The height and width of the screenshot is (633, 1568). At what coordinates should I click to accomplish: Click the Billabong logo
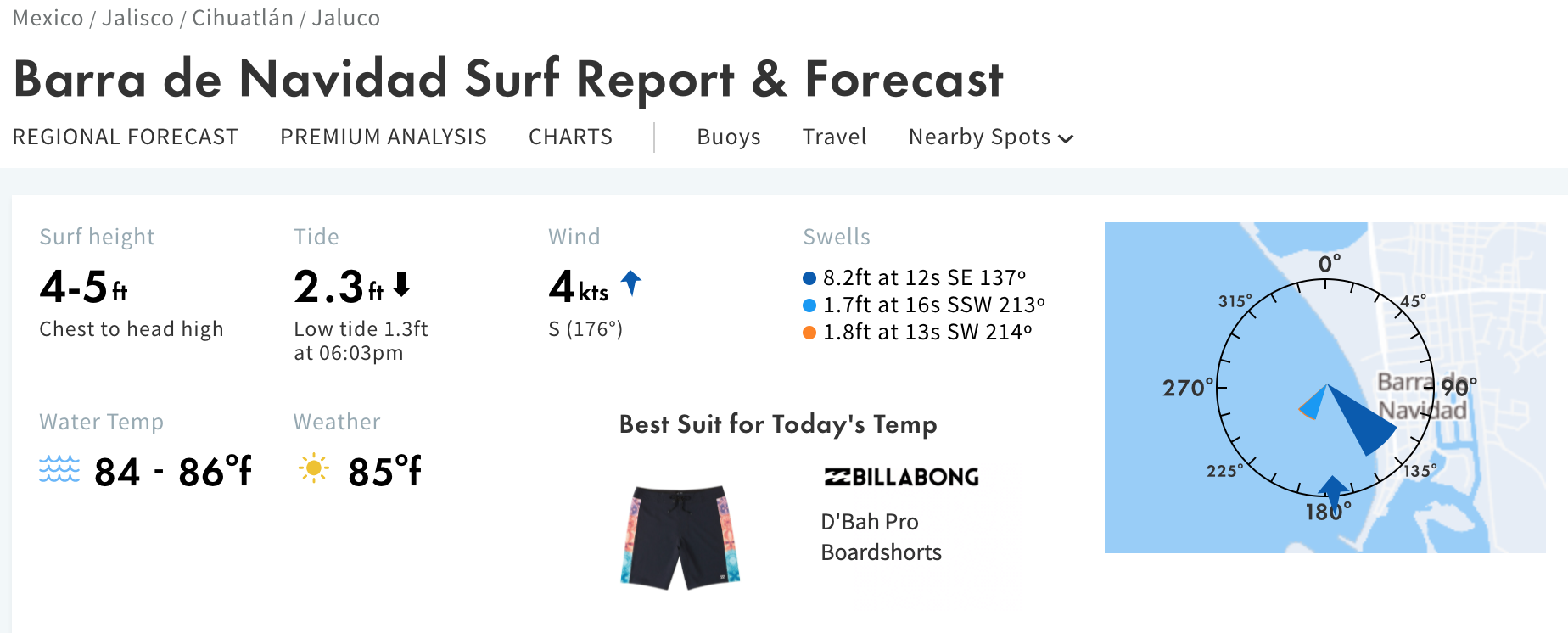coord(901,477)
